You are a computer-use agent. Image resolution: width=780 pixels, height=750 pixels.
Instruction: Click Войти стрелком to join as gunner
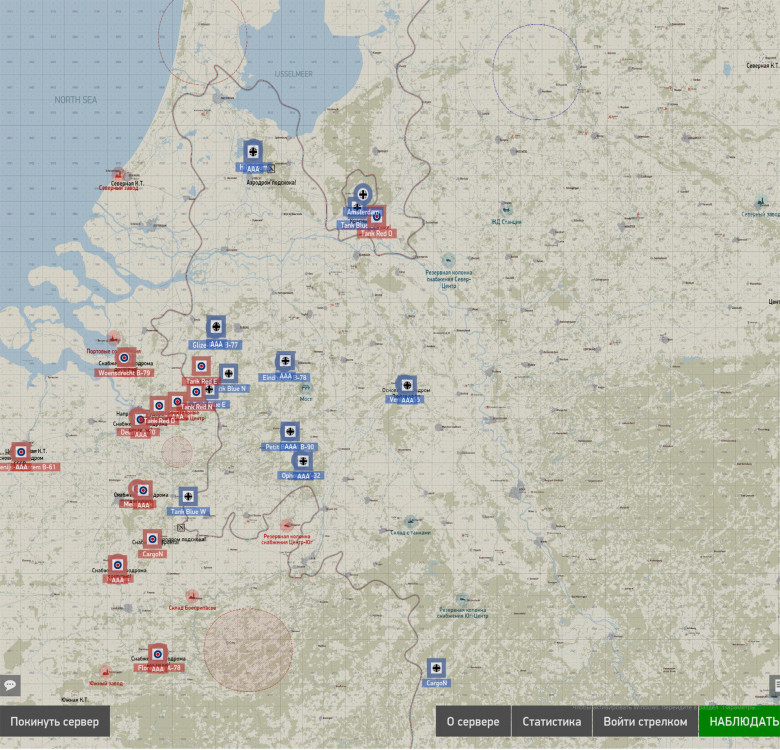[x=645, y=721]
